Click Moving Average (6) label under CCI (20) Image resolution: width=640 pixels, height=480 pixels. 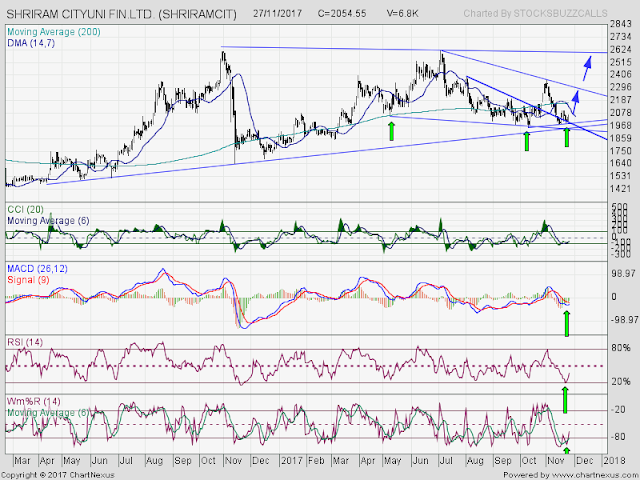click(48, 221)
